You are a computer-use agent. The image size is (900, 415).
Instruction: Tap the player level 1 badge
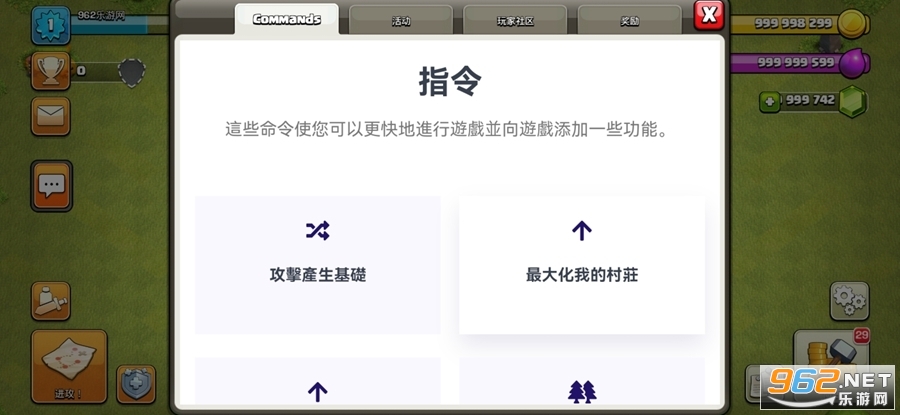pyautogui.click(x=51, y=25)
